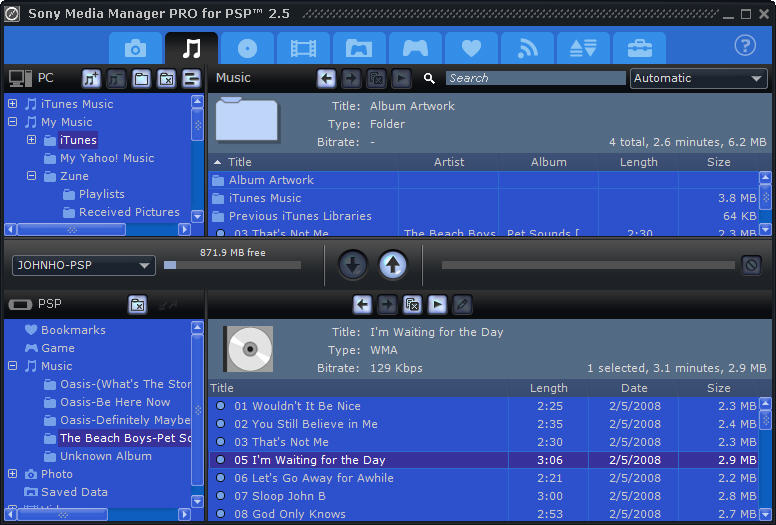Sort PC list by Album column

(548, 162)
